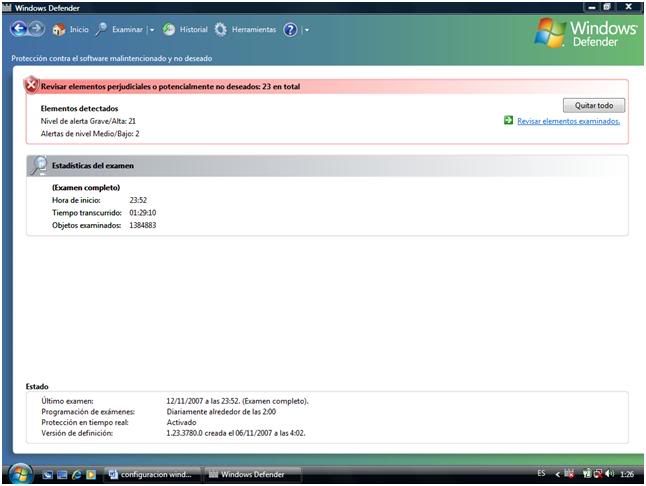Click the magnifier icon in Estadísticas del examen
The image size is (646, 486).
click(39, 166)
